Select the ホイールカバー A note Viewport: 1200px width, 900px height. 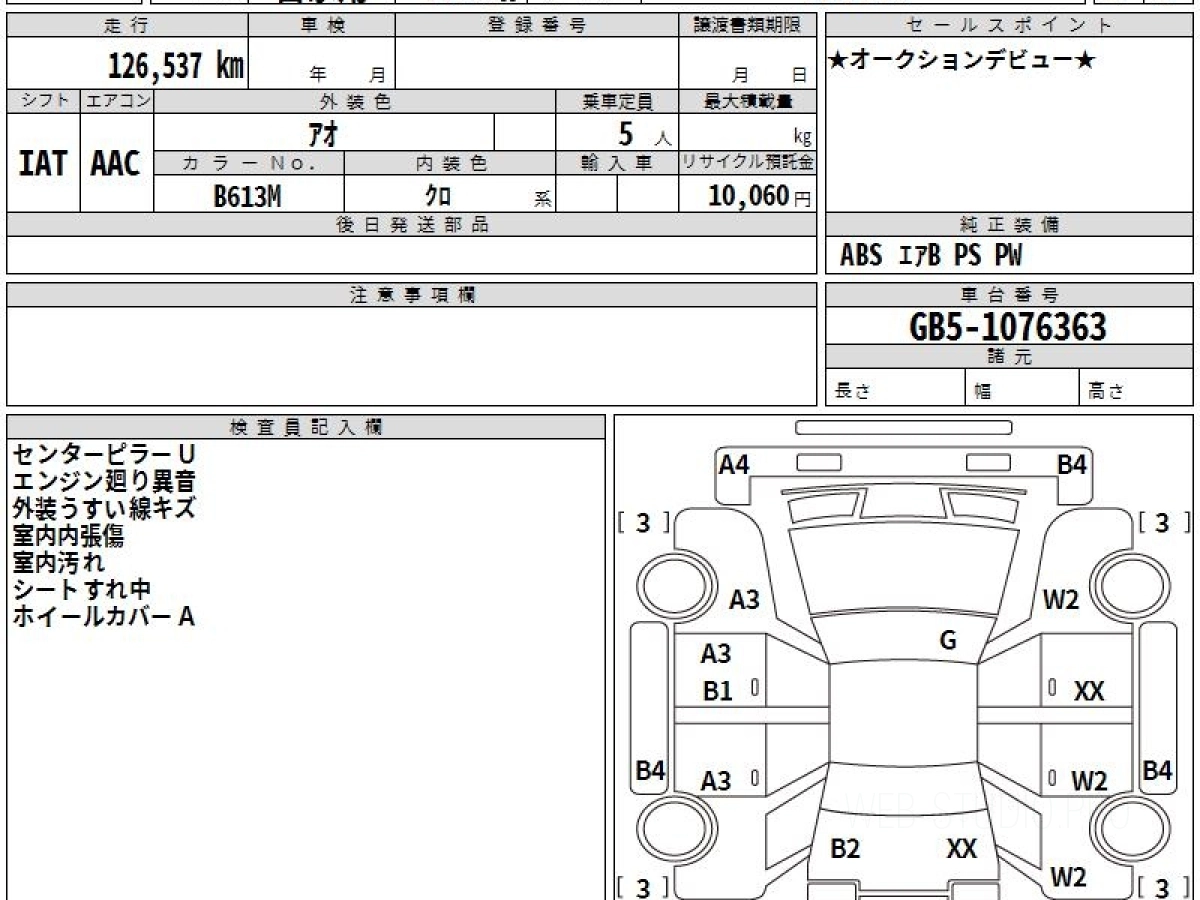[104, 616]
